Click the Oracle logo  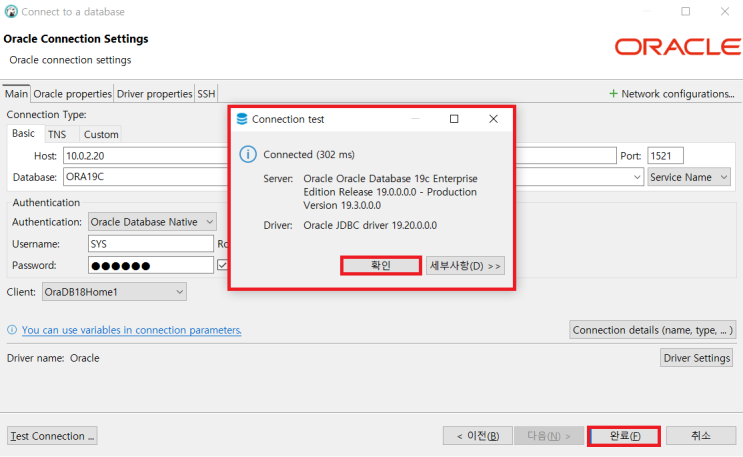tap(678, 47)
